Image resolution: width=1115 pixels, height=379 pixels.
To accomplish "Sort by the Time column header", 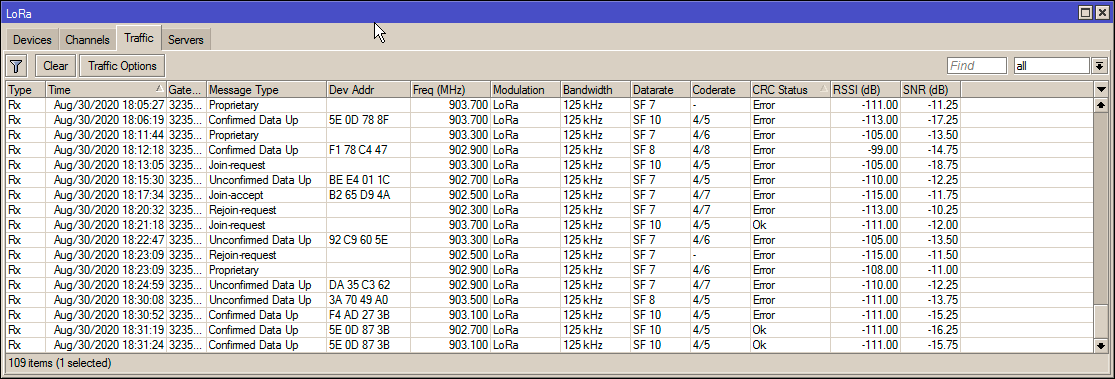I will 106,90.
